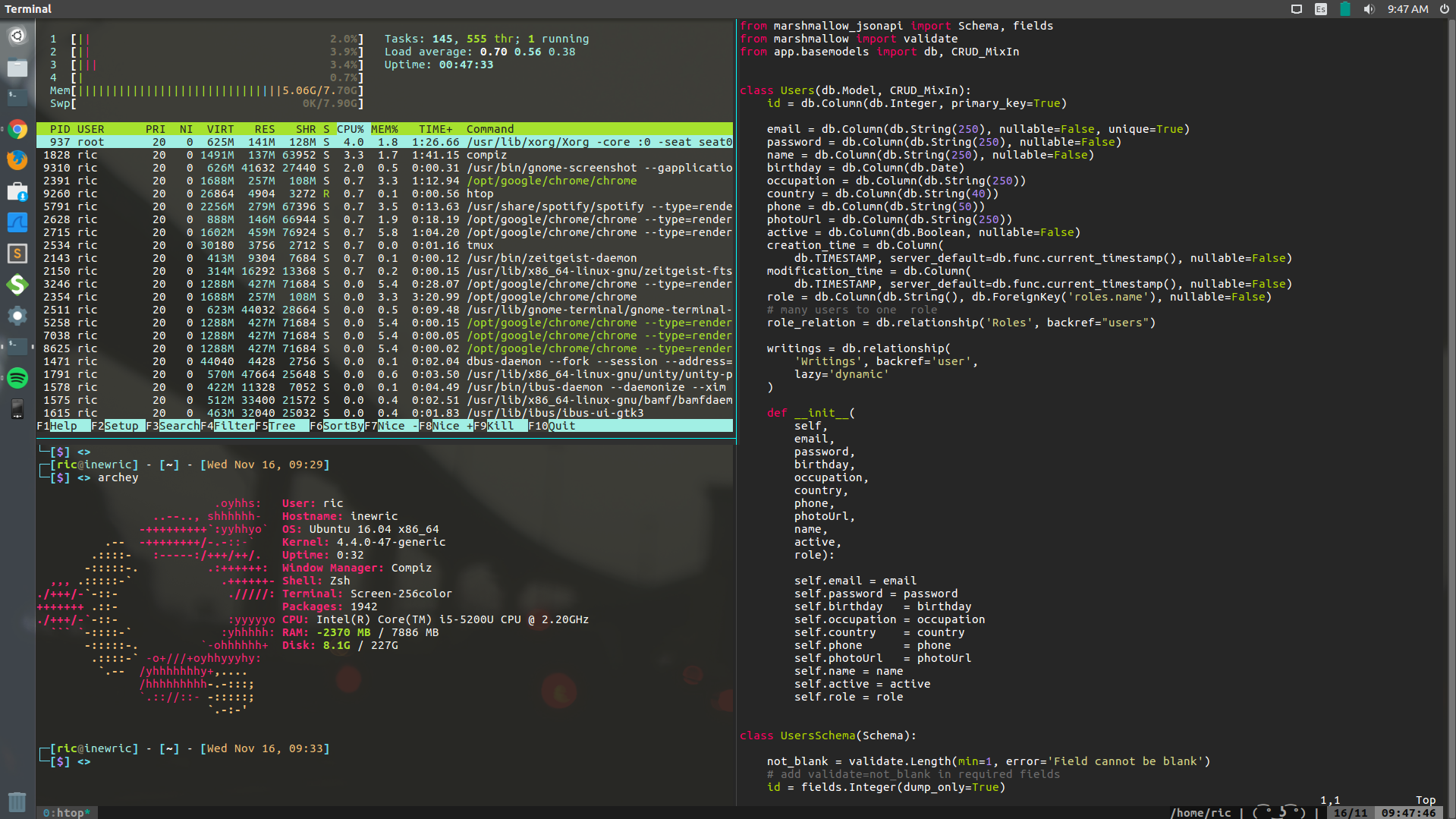1456x819 pixels.
Task: Open Ubuntu Software from the launcher
Action: [x=17, y=191]
